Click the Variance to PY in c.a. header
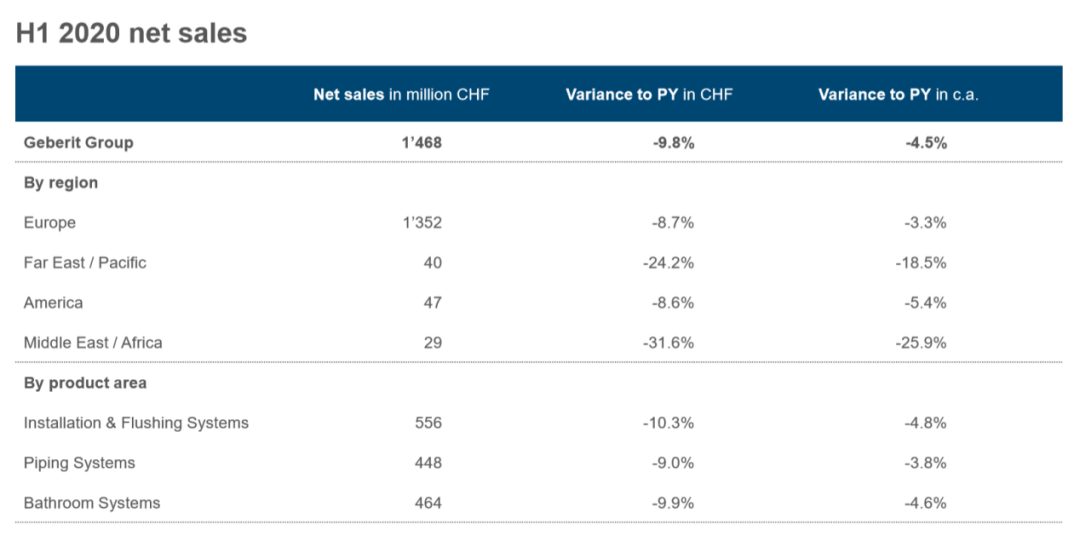Viewport: 1080px width, 536px height. coord(897,95)
